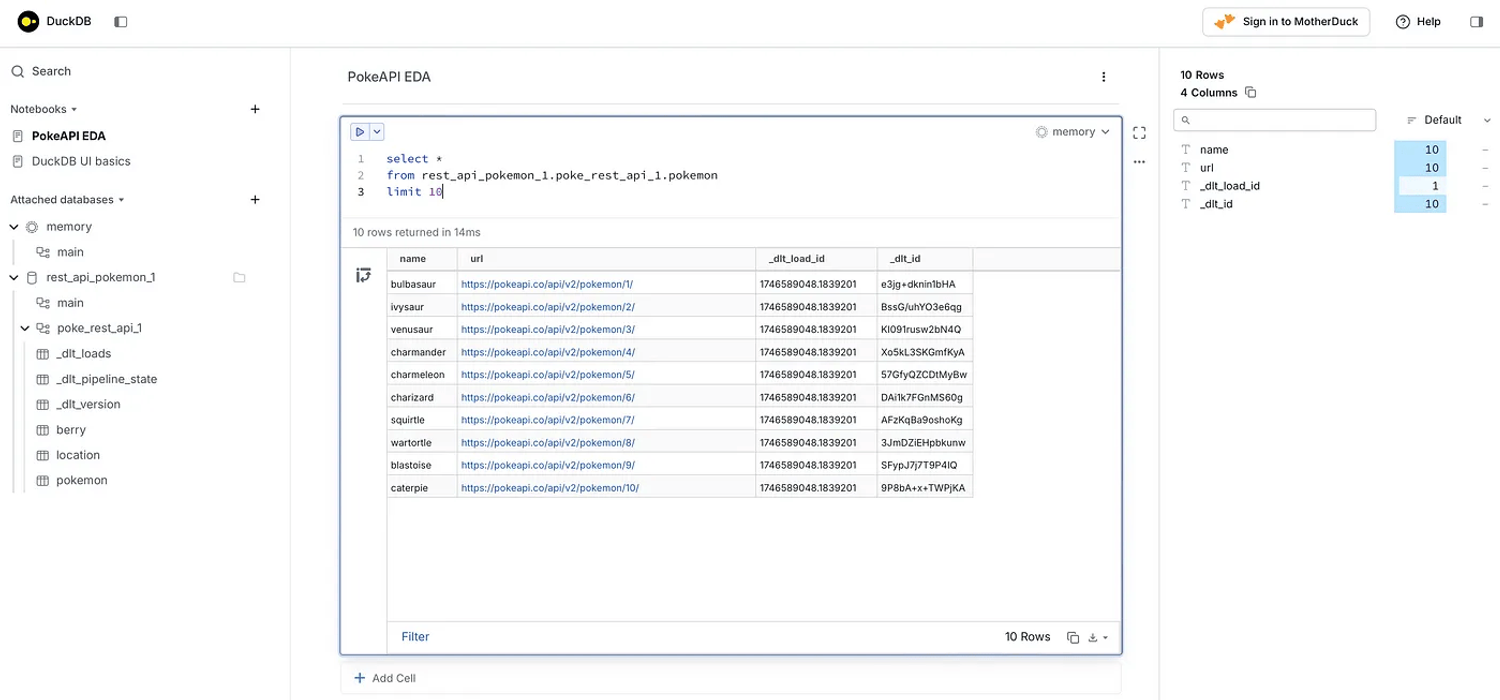
Task: Open notebook kebab menu beside title
Action: [1103, 77]
